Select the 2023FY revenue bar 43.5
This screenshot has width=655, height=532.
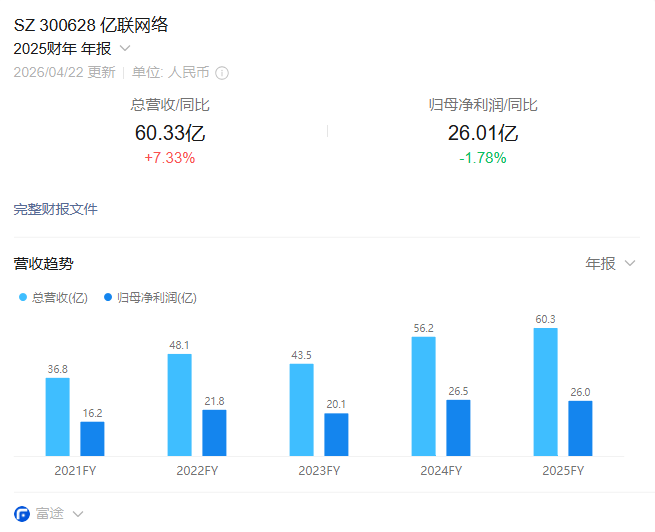[302, 410]
